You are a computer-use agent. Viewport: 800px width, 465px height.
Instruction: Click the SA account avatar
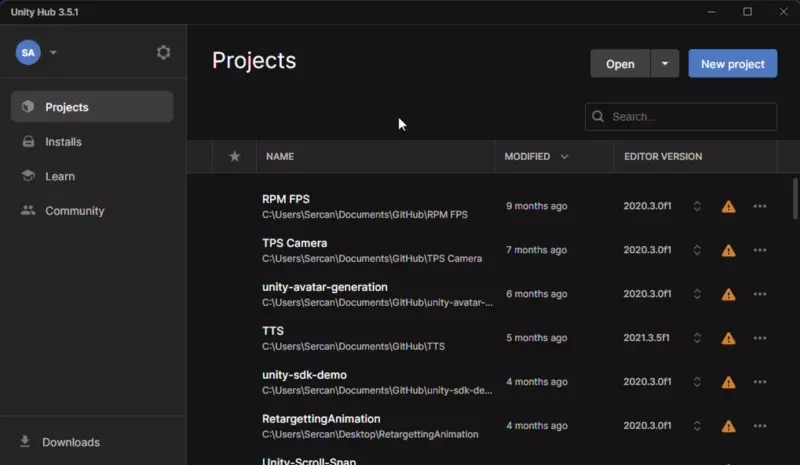[x=28, y=53]
